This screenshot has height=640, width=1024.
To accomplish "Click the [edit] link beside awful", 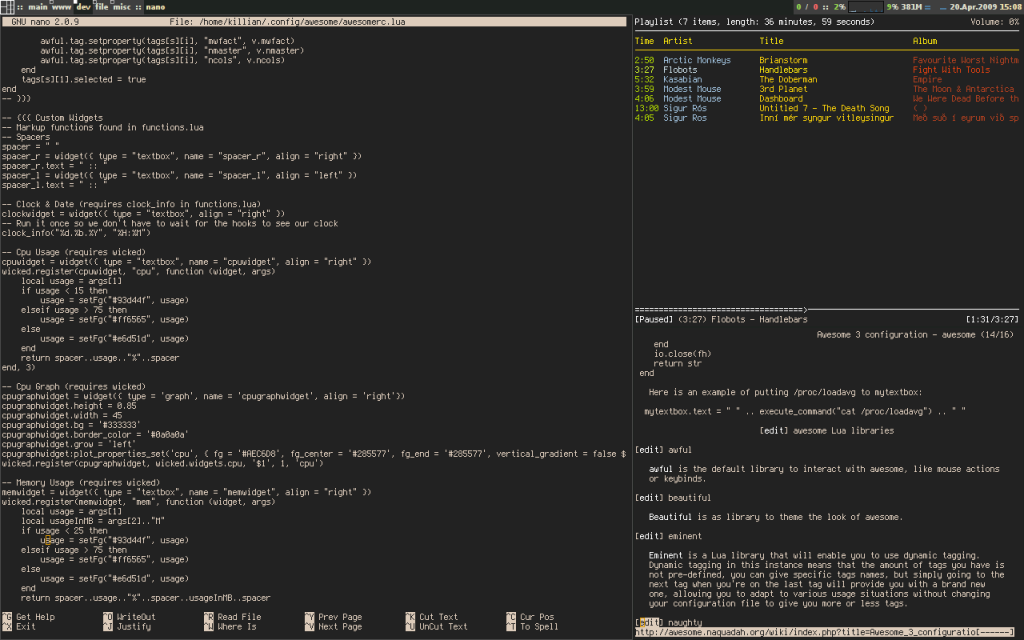I will (x=648, y=450).
